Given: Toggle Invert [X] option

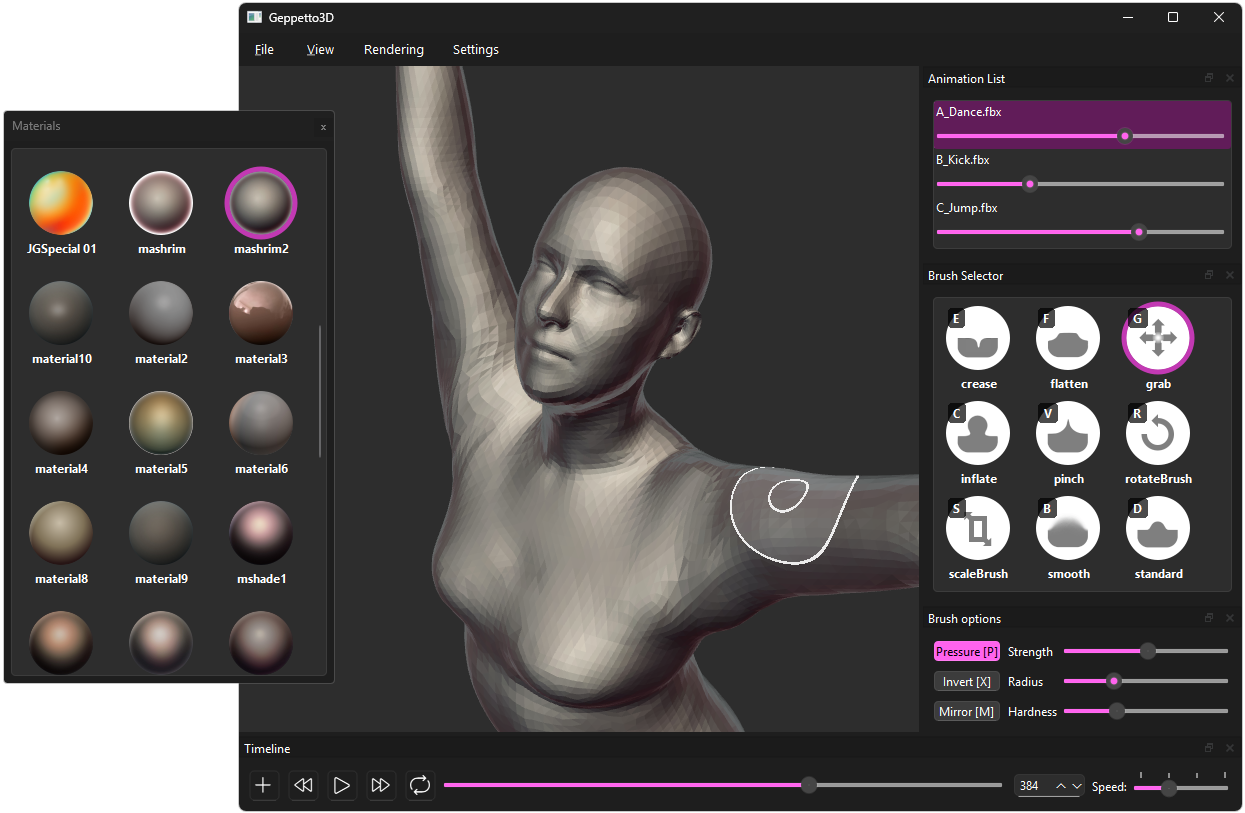Looking at the screenshot, I should [x=967, y=681].
